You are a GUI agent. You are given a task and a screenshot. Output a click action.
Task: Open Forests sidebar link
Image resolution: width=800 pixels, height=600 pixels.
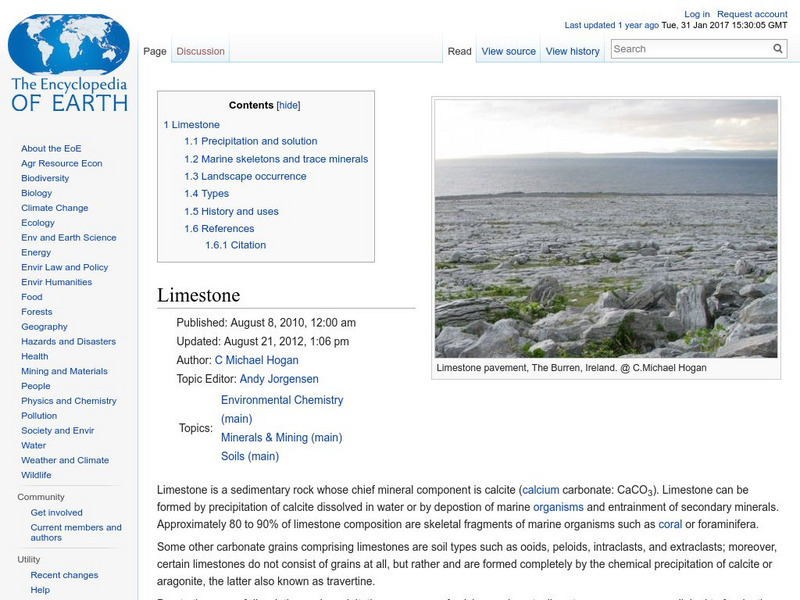(x=37, y=311)
